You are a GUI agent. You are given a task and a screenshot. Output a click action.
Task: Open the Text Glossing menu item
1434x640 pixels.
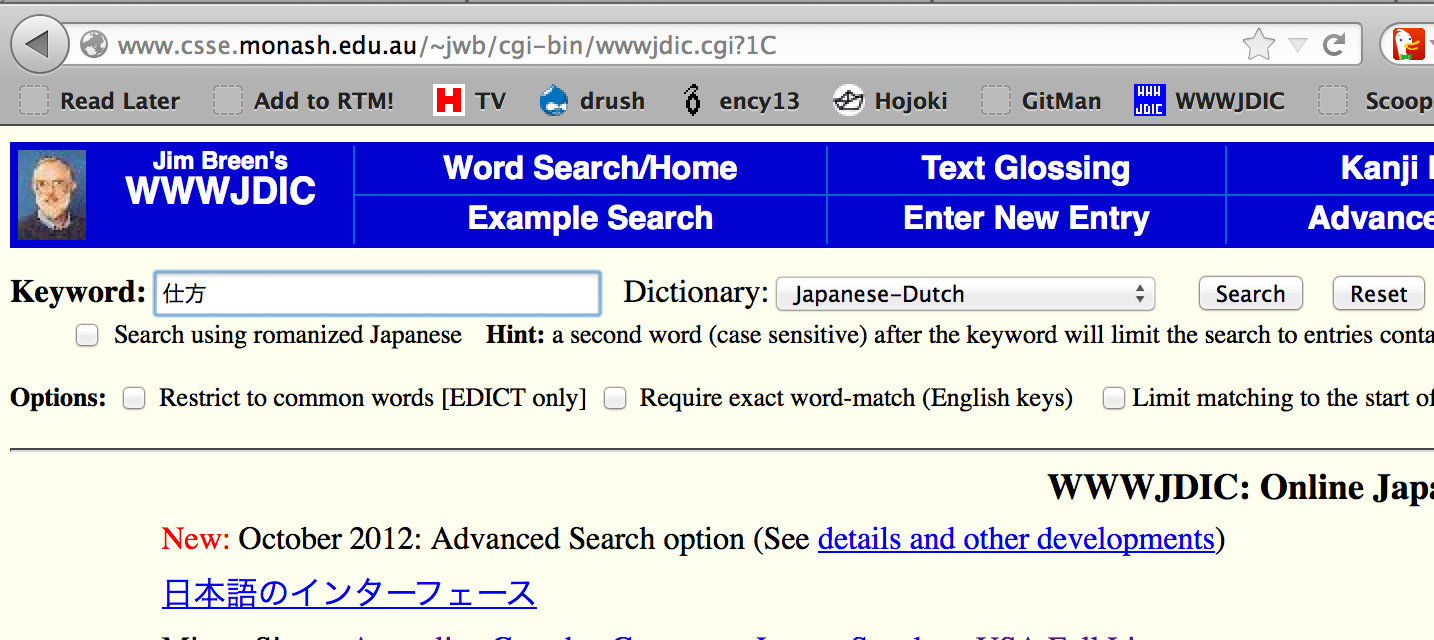[1025, 169]
